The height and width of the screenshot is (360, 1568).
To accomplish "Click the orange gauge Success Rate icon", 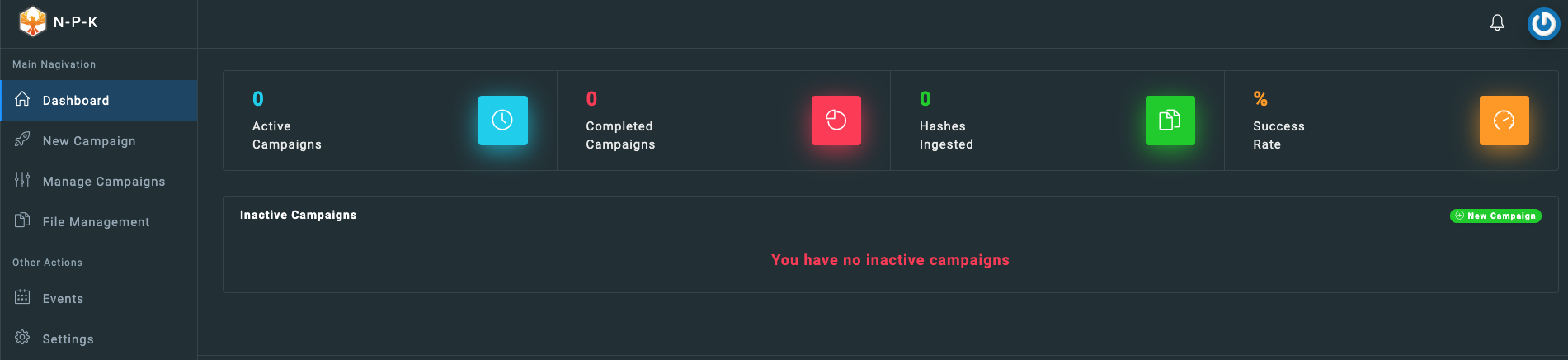I will [x=1504, y=121].
